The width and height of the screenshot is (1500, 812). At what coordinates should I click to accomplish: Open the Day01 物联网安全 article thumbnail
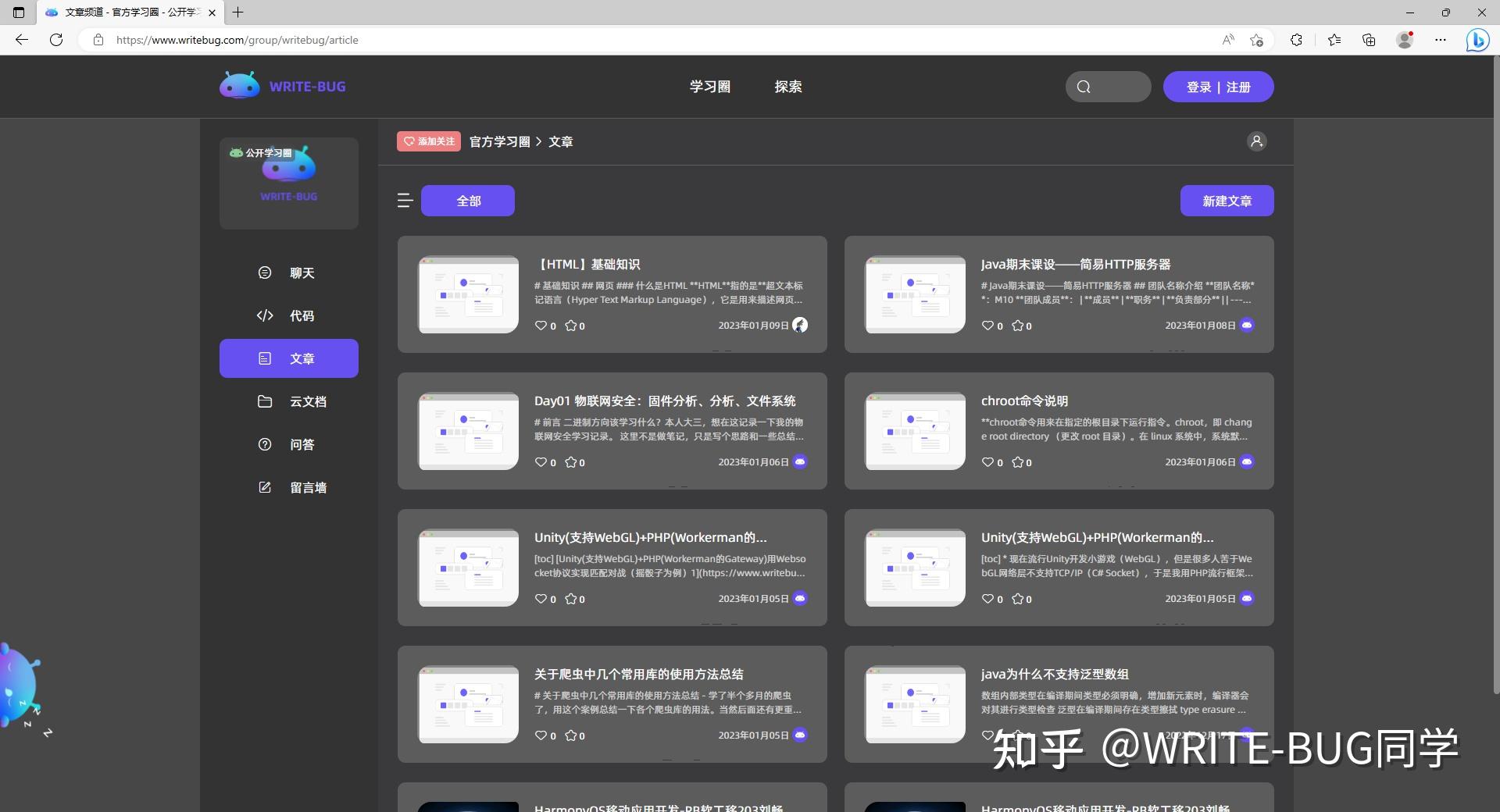point(467,430)
